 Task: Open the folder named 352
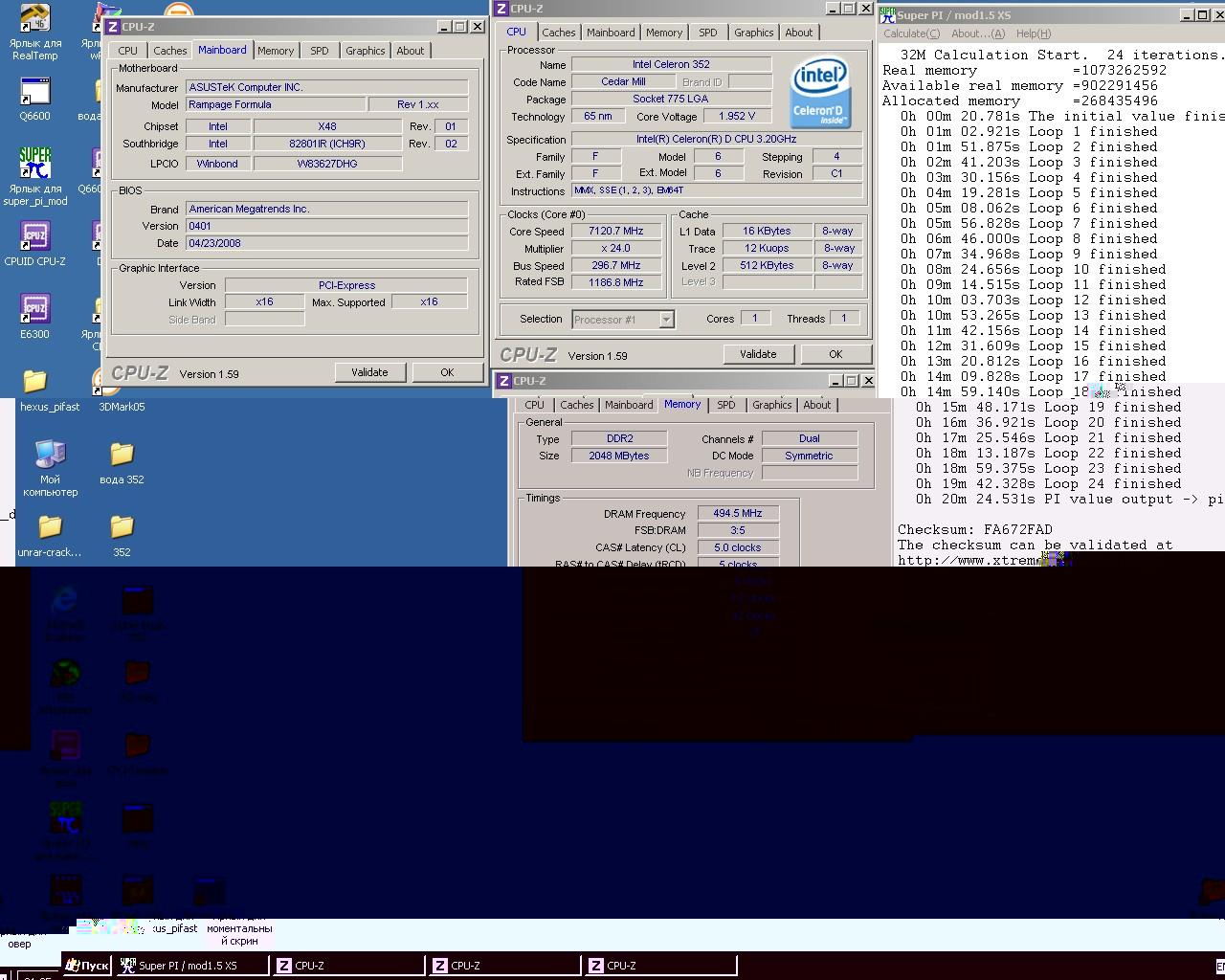[x=122, y=535]
